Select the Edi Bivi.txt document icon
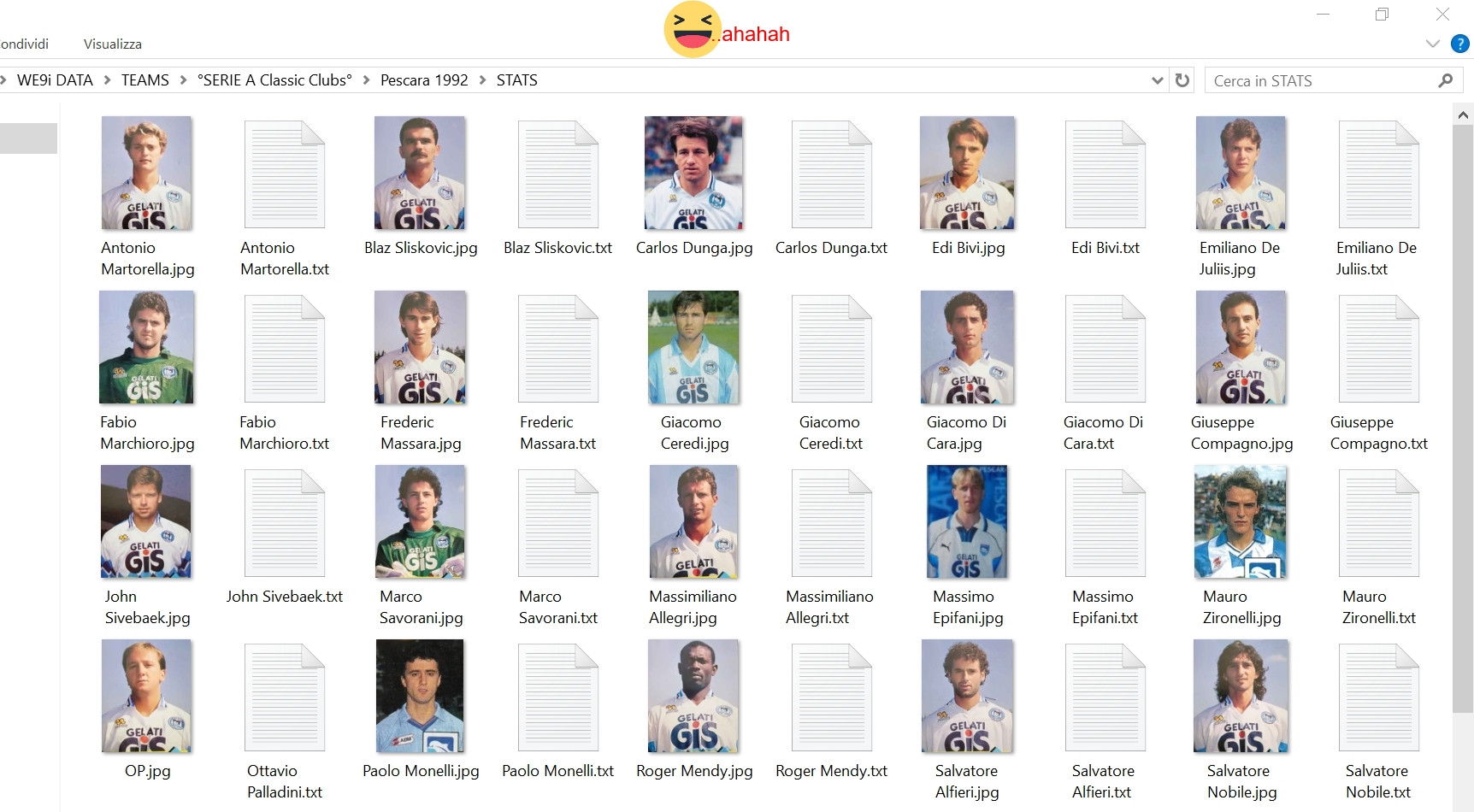The height and width of the screenshot is (812, 1474). (1105, 174)
